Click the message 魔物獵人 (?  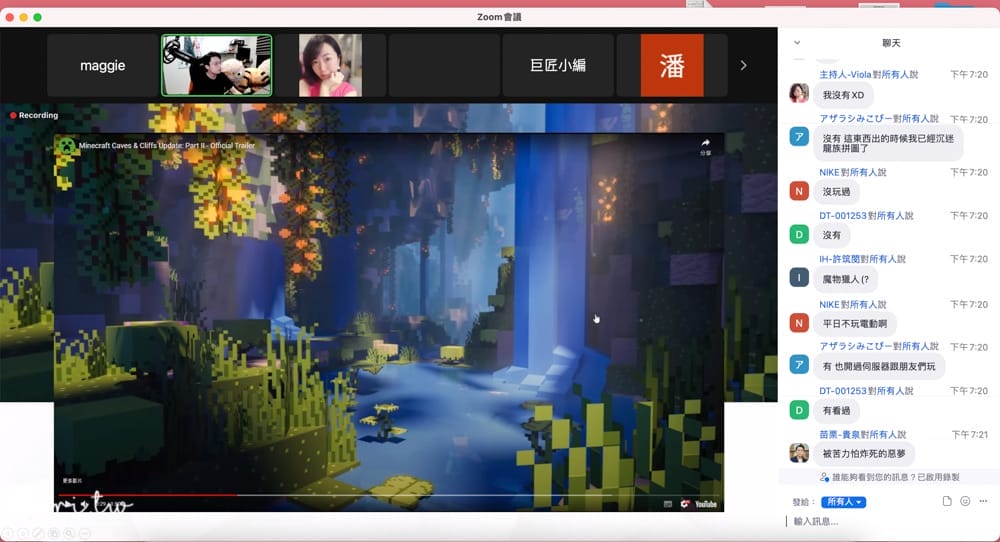[846, 279]
